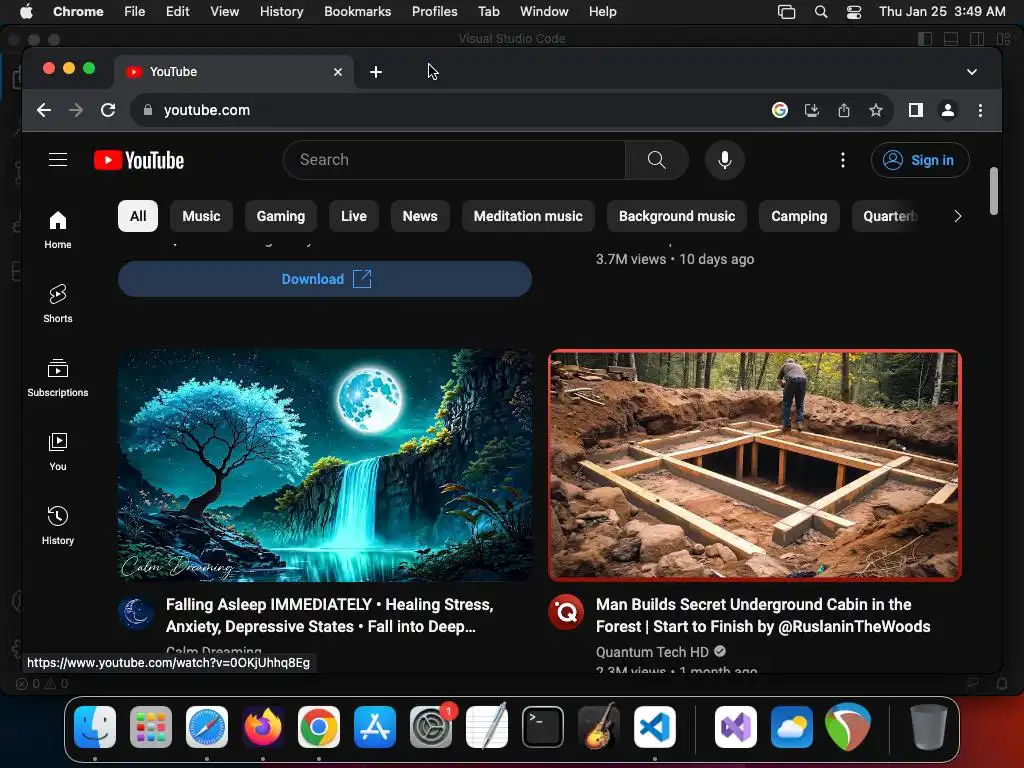This screenshot has height=768, width=1024.
Task: Click the Google icon in address bar
Action: [779, 110]
